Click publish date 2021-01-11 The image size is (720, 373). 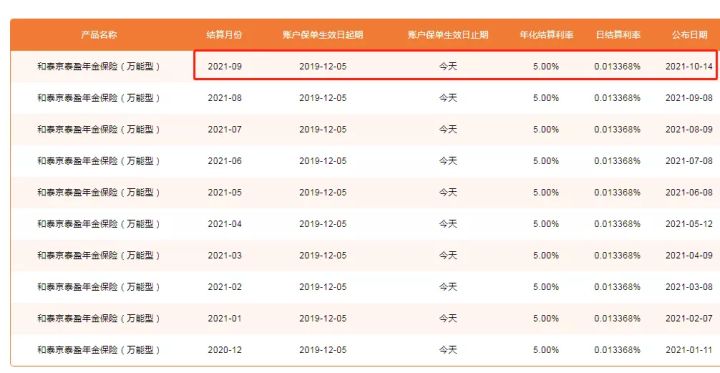(689, 350)
